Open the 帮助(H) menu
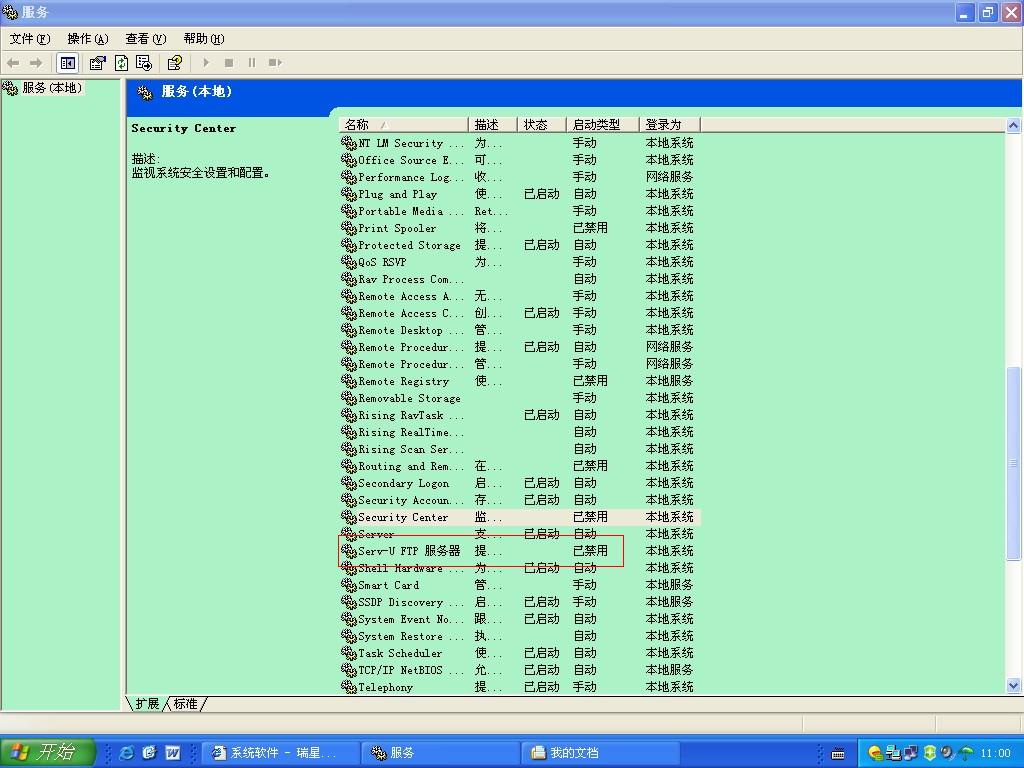Viewport: 1024px width, 768px height. point(204,39)
